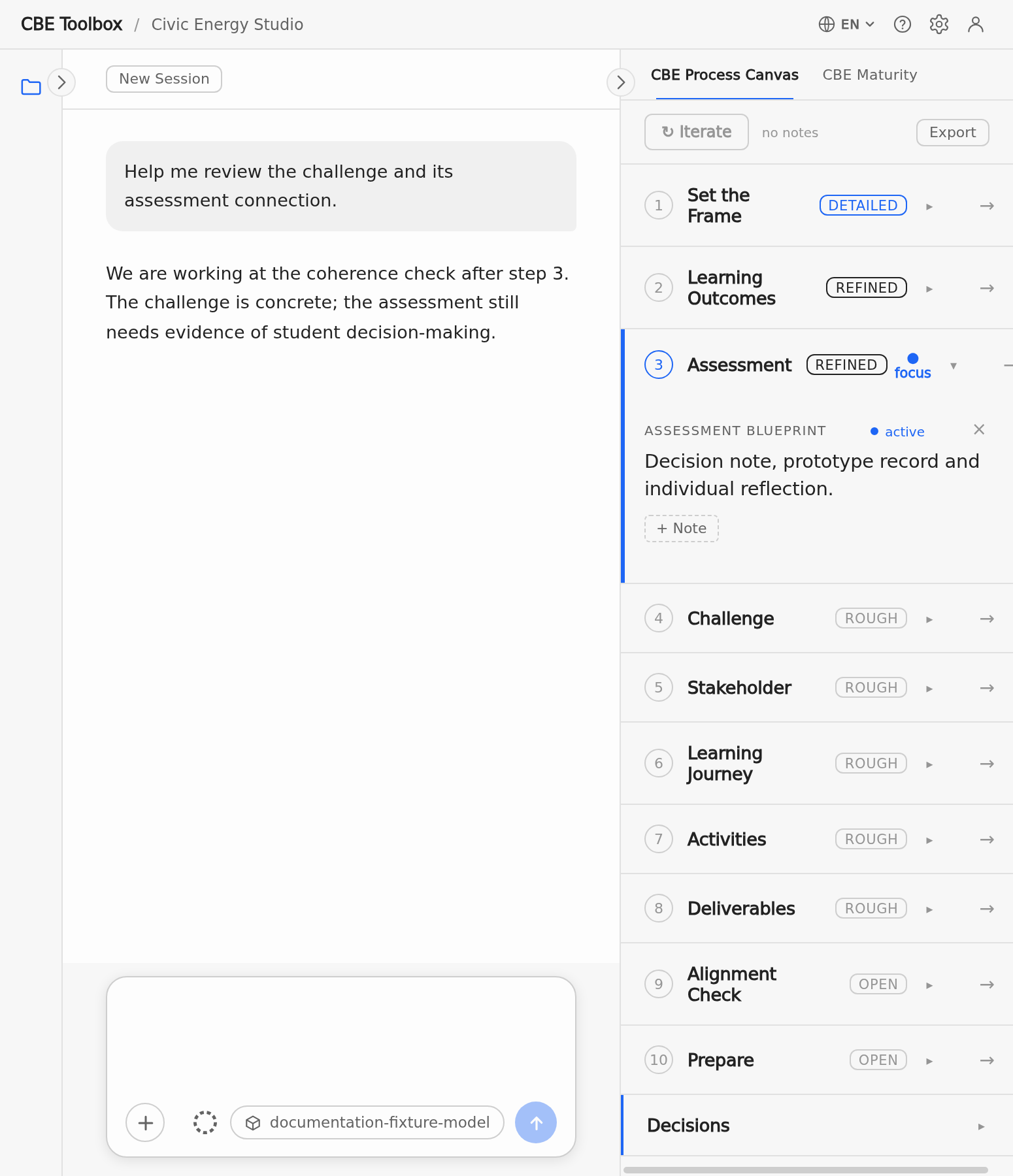The height and width of the screenshot is (1176, 1013).
Task: Click the horizontal scrollbar under the canvas
Action: click(x=805, y=1169)
